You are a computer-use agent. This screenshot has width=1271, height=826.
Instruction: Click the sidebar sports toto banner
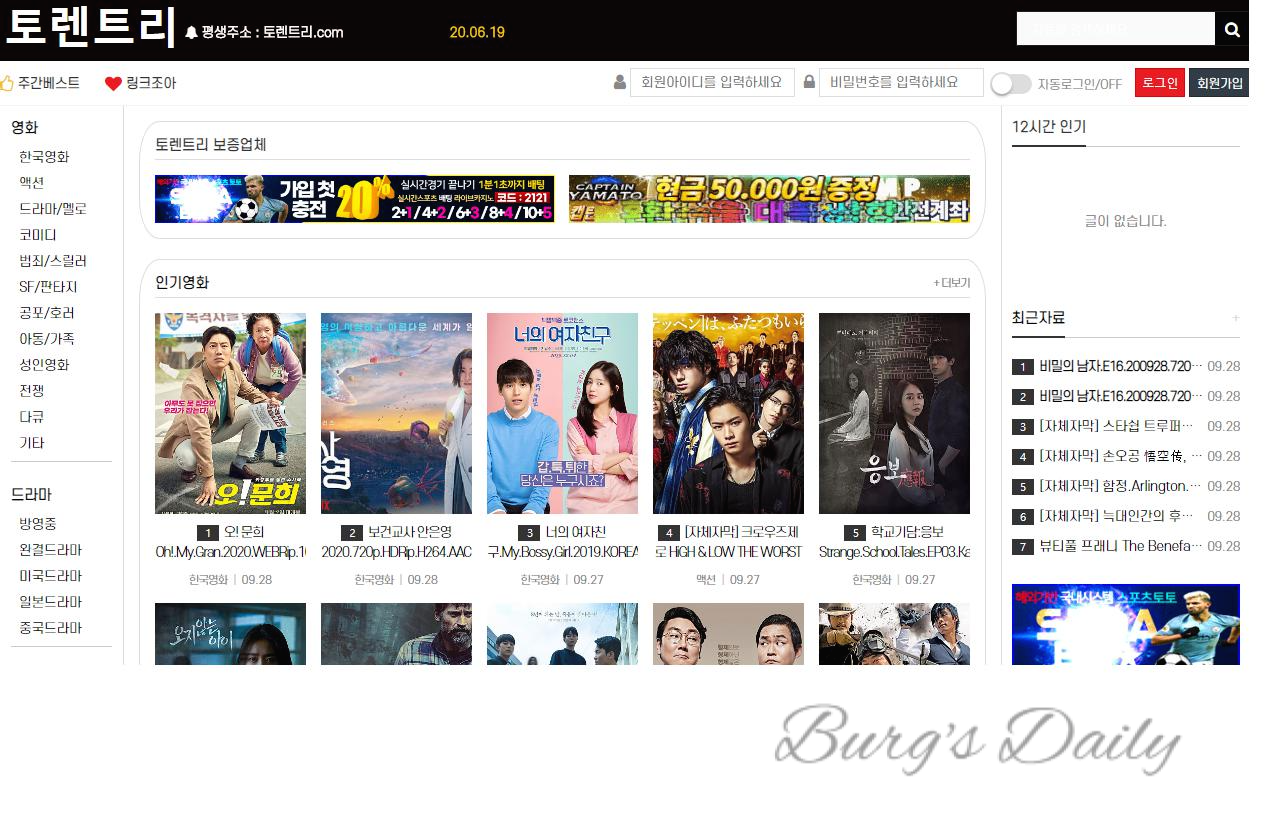point(1126,625)
